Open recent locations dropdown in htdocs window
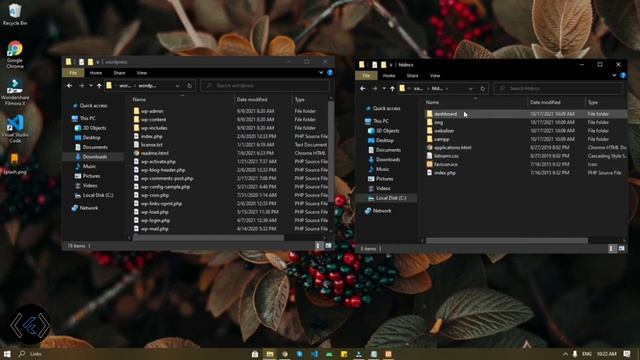 pos(384,89)
